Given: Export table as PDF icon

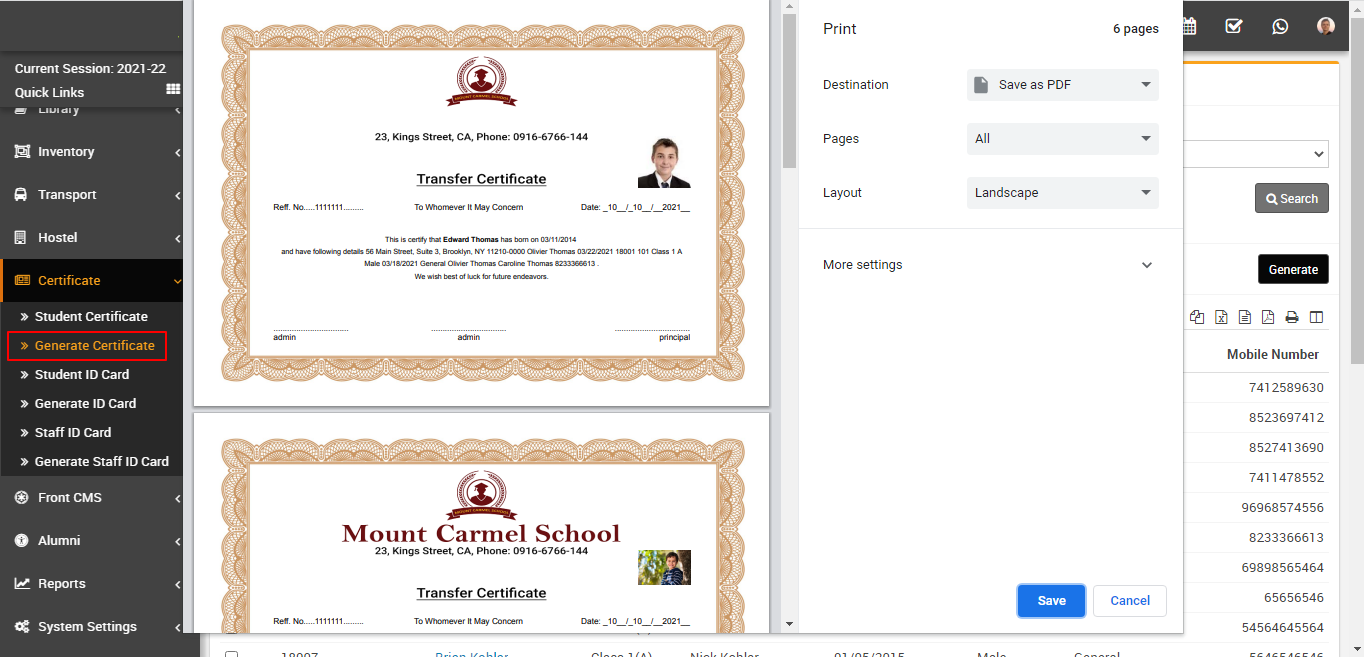Looking at the screenshot, I should (x=1267, y=317).
